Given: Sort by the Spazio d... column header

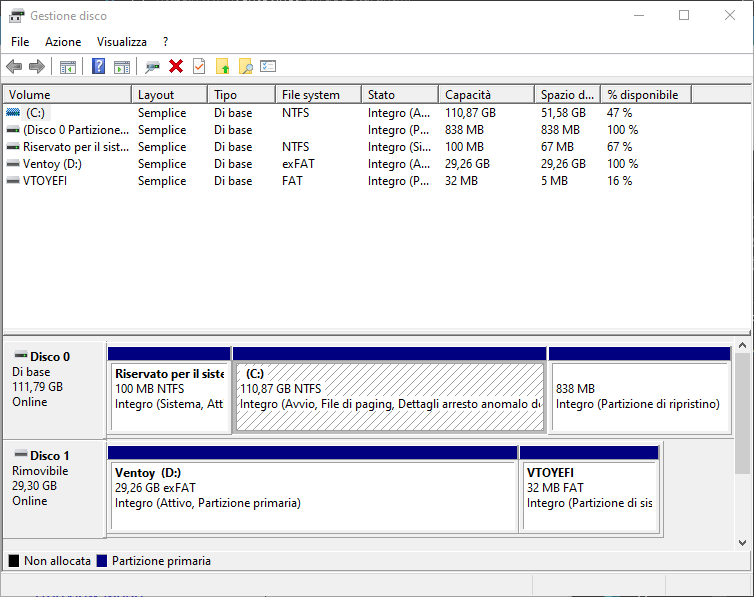Looking at the screenshot, I should click(568, 95).
